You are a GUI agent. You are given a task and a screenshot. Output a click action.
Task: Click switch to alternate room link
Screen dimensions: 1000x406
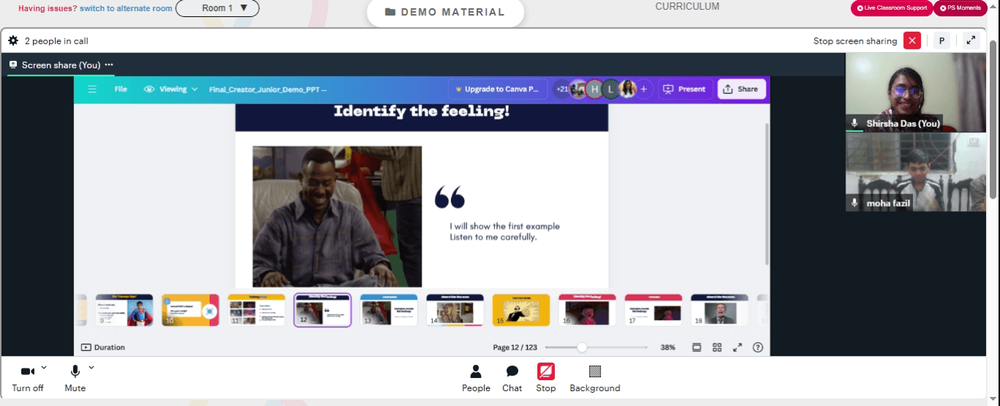(x=126, y=8)
